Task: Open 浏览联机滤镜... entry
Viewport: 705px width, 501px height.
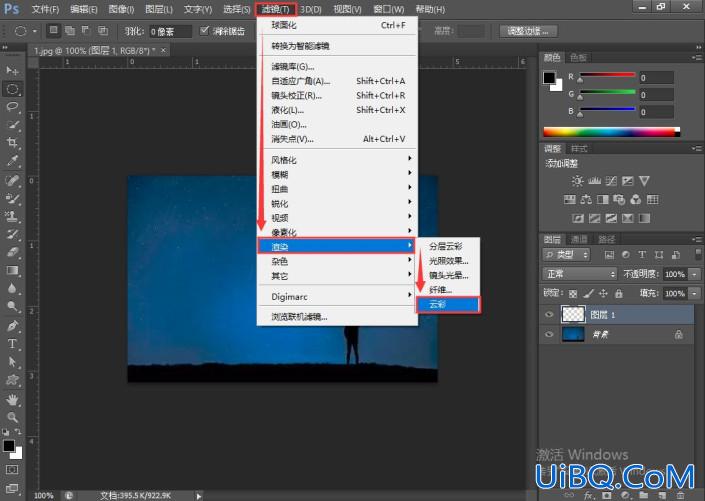Action: click(x=337, y=317)
